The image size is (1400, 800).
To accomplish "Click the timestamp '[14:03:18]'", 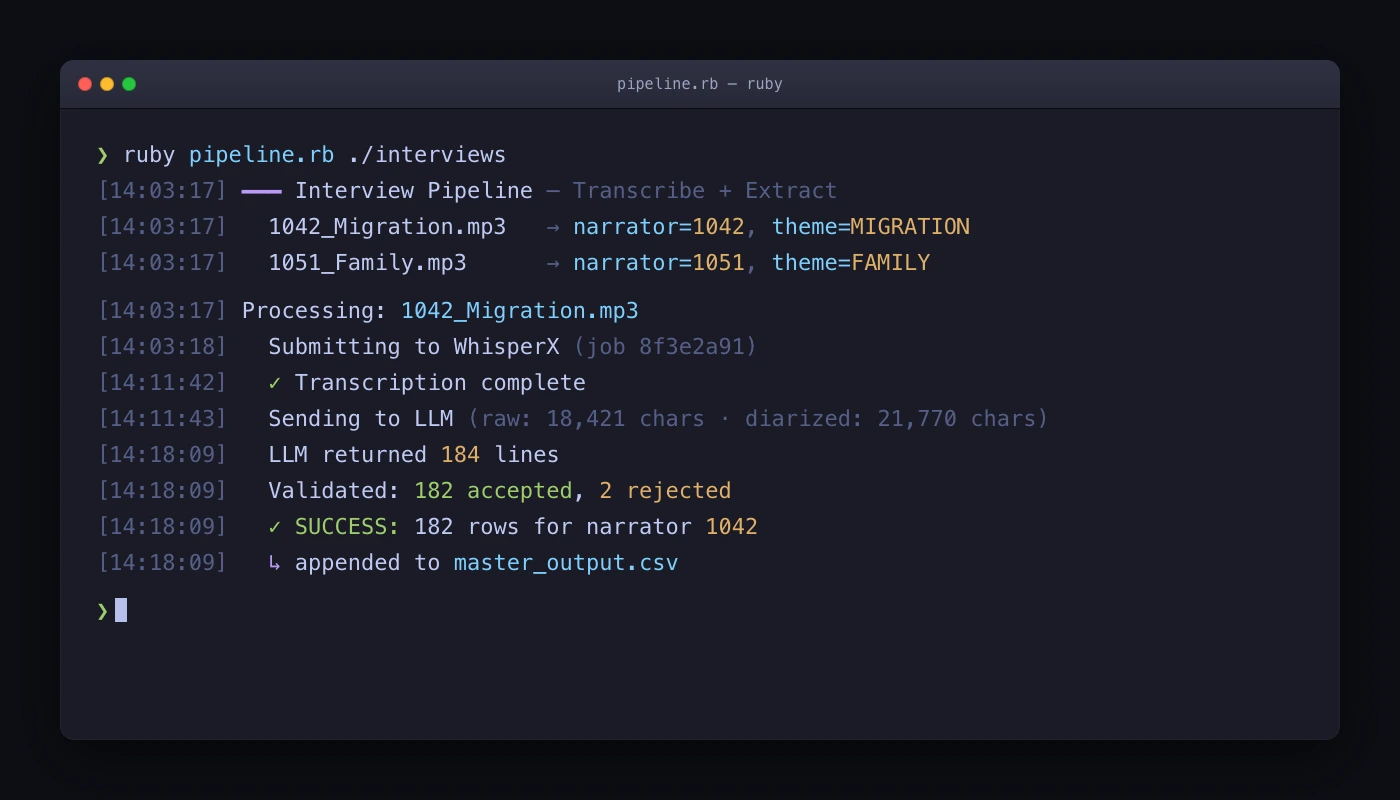I will coord(163,347).
